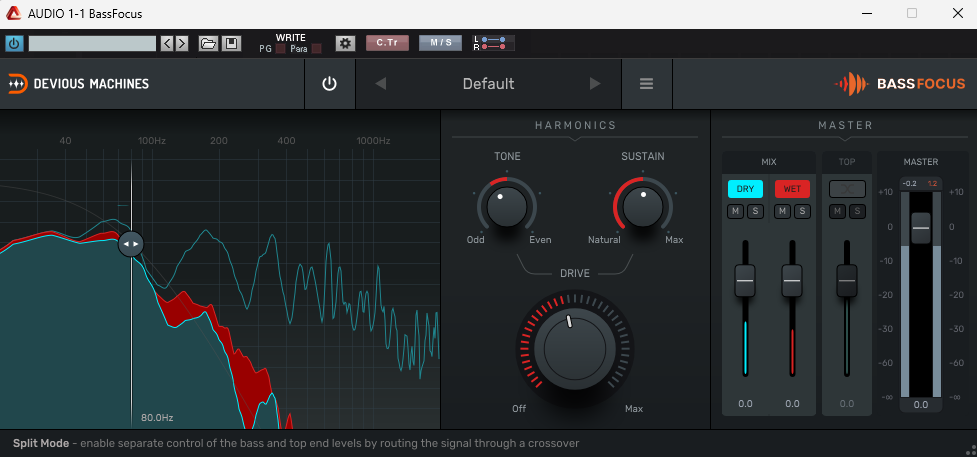977x457 pixels.
Task: Click the MASTER fader 0.0 value
Action: (921, 405)
